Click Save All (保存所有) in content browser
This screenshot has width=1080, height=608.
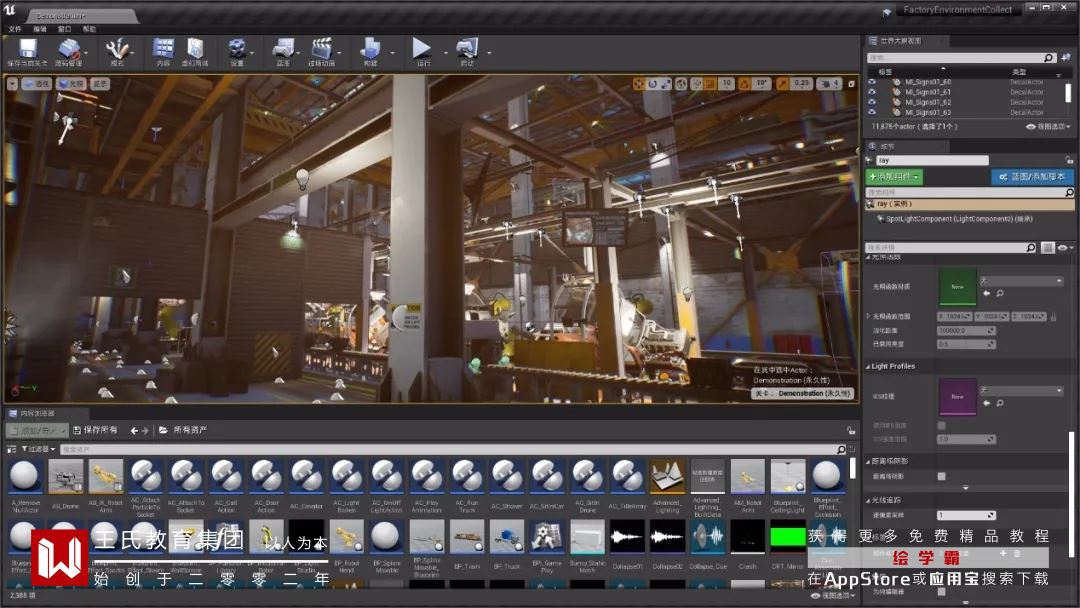[x=94, y=430]
